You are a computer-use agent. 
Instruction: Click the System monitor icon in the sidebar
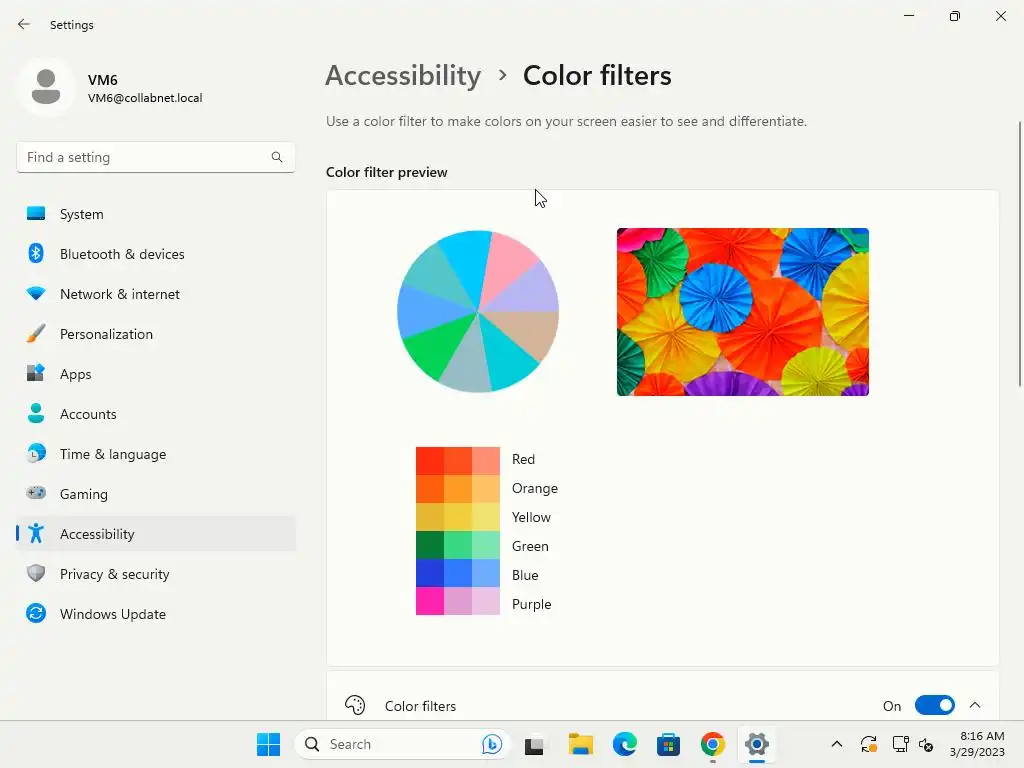[36, 214]
